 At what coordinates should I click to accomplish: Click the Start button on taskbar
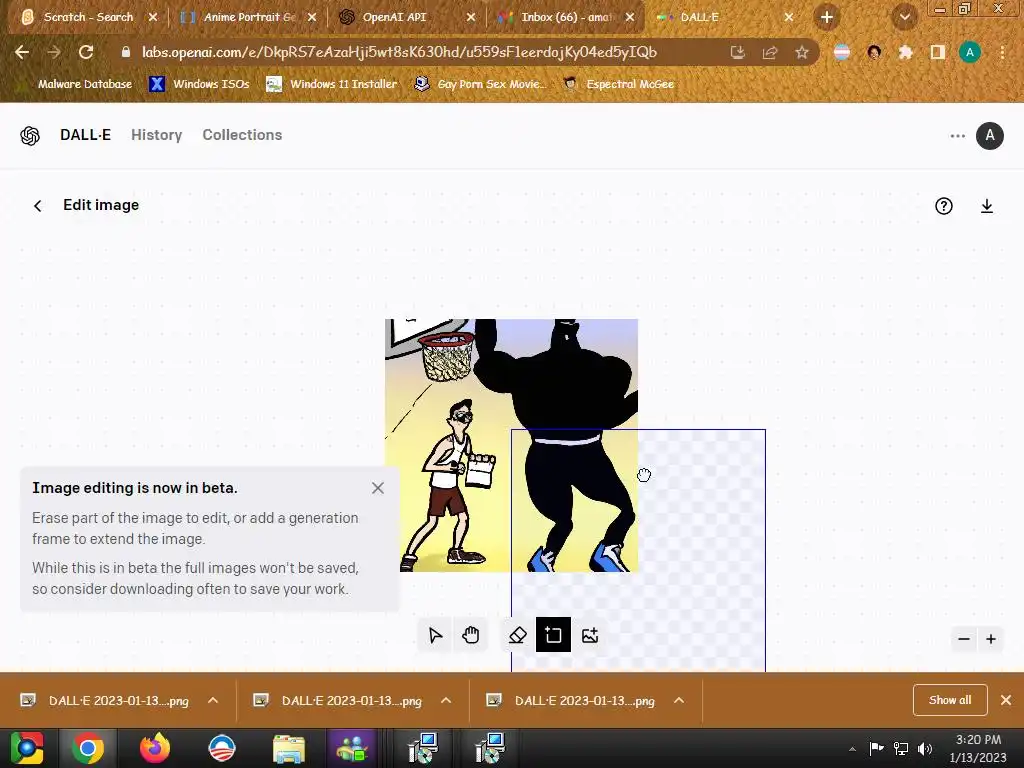[x=27, y=748]
